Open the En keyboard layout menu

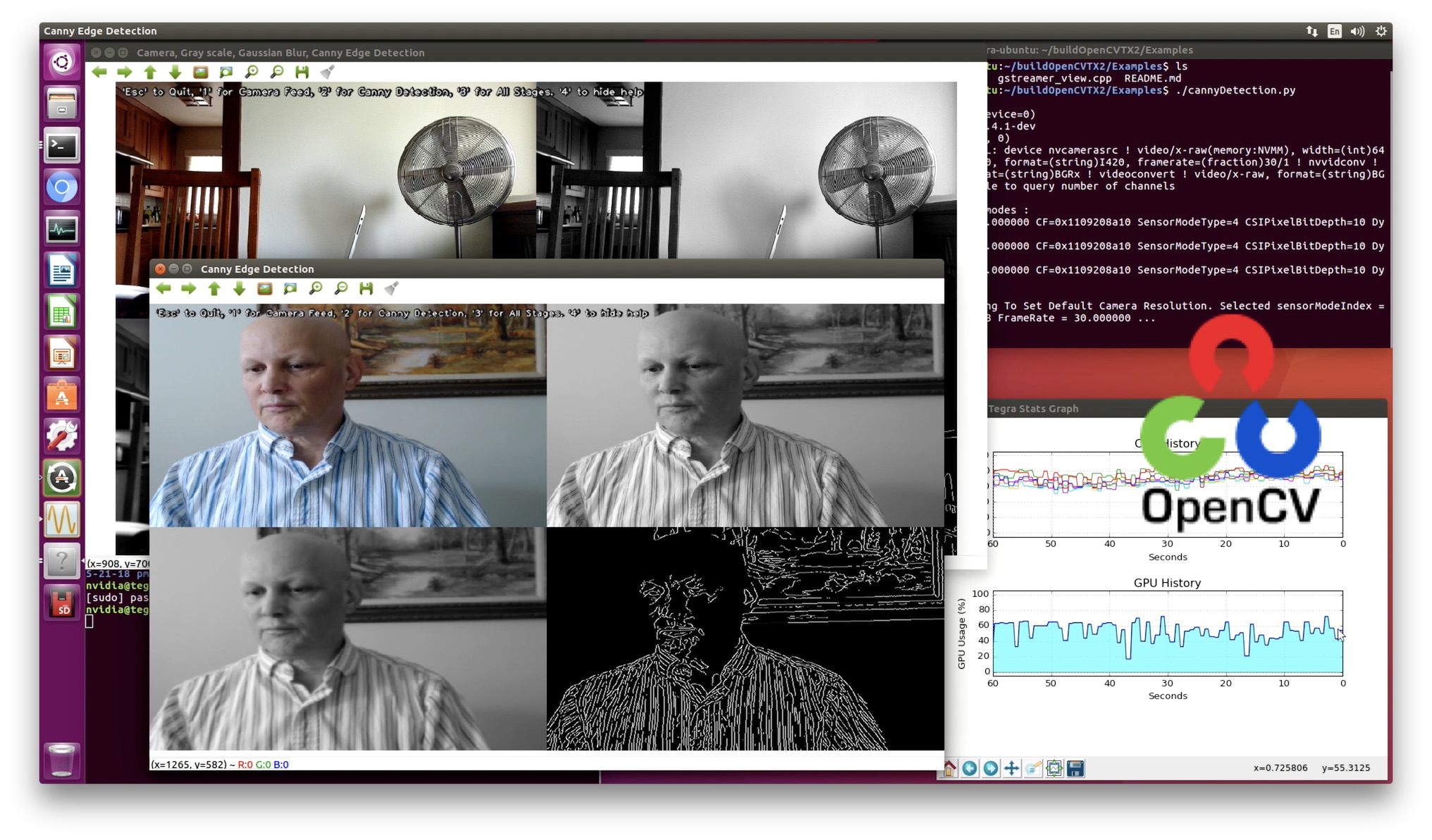click(1335, 31)
